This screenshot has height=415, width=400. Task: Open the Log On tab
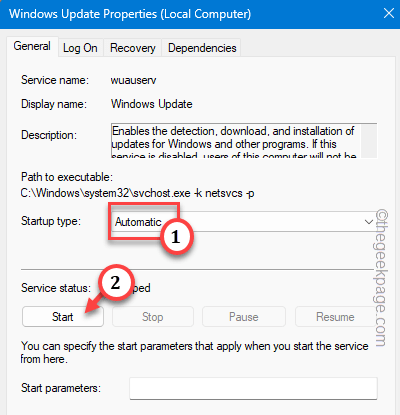point(80,48)
